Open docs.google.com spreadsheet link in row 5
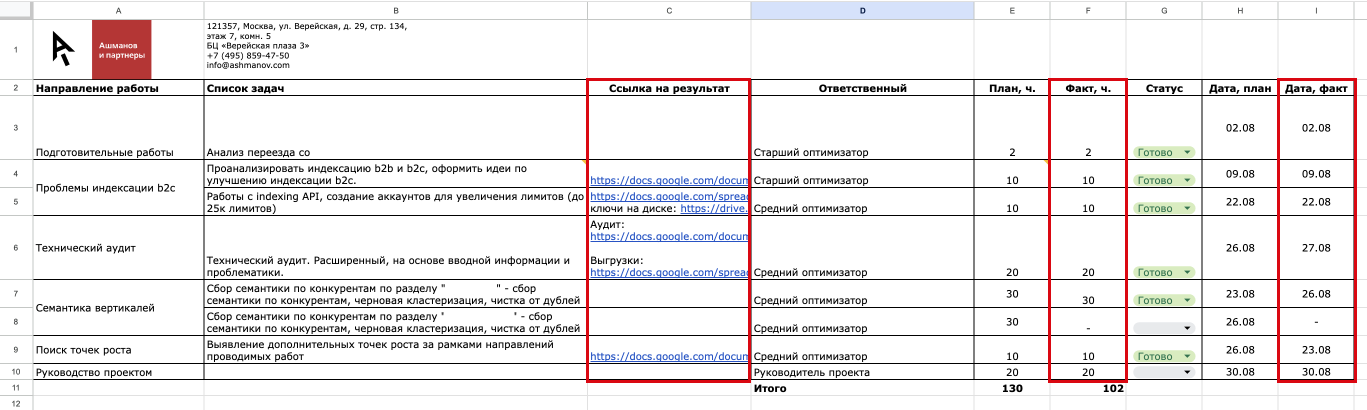 pos(668,197)
